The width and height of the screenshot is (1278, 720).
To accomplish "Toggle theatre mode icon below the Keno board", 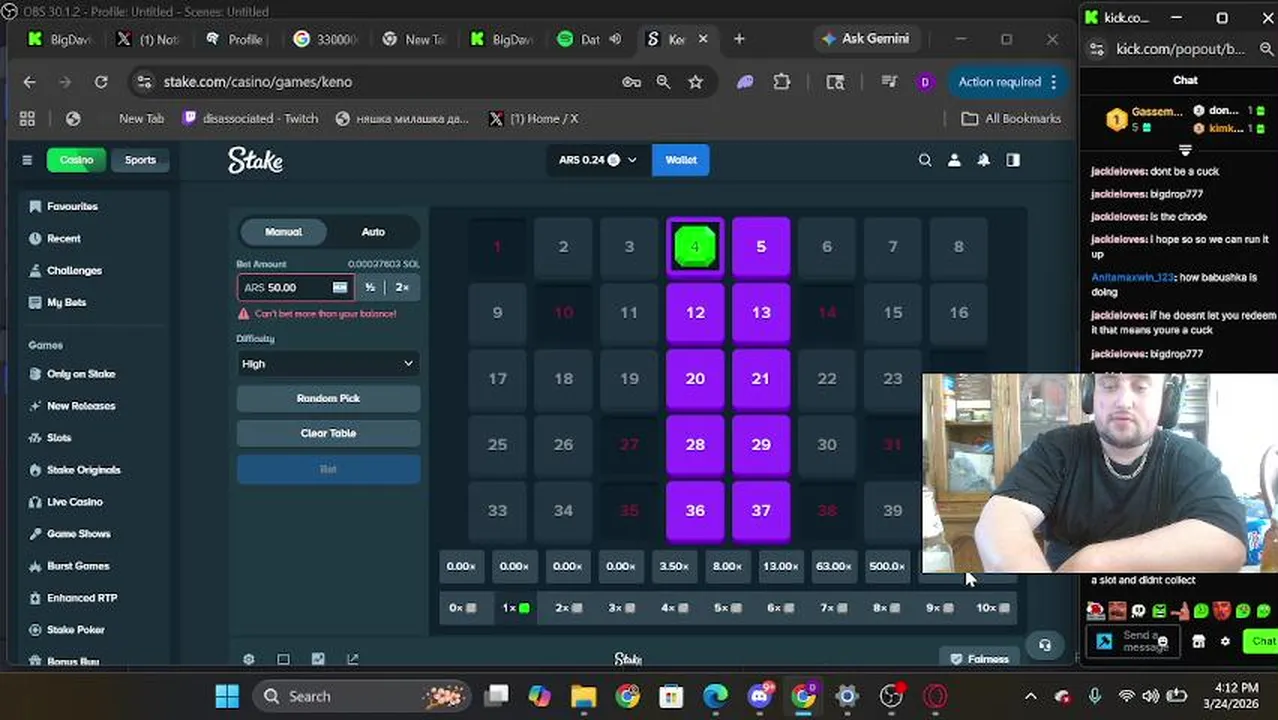I will [x=283, y=659].
